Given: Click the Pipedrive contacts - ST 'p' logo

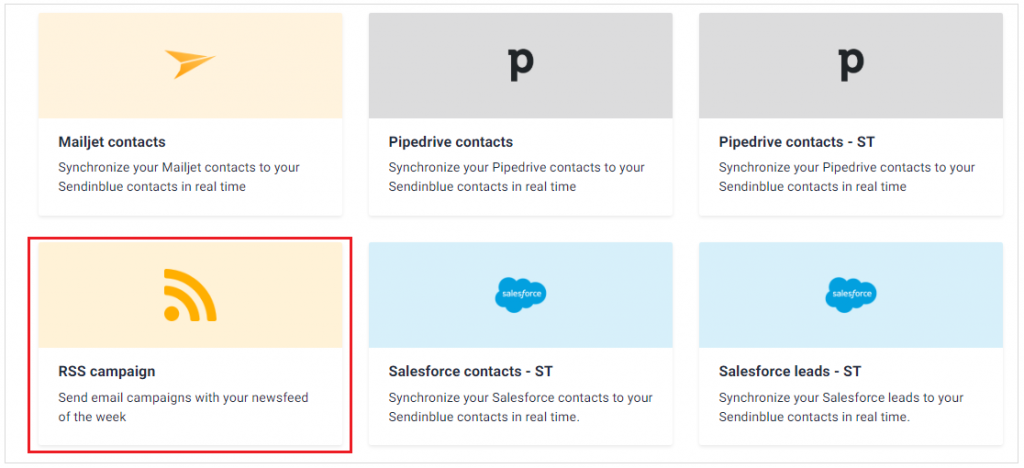Looking at the screenshot, I should 851,64.
